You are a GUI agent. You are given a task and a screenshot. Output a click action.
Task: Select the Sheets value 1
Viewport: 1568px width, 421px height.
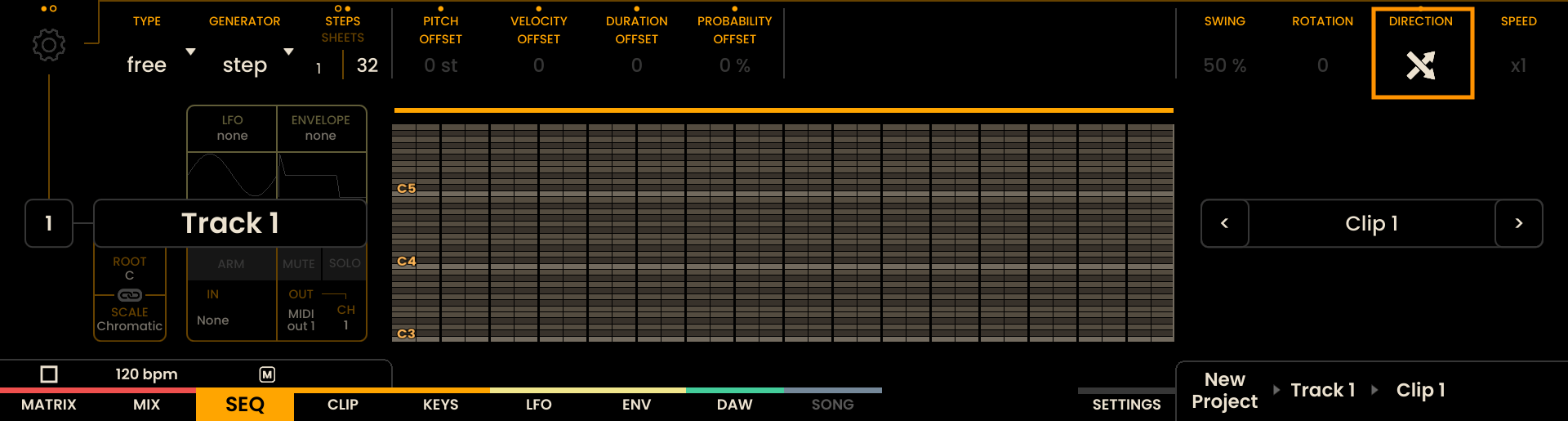[x=318, y=69]
